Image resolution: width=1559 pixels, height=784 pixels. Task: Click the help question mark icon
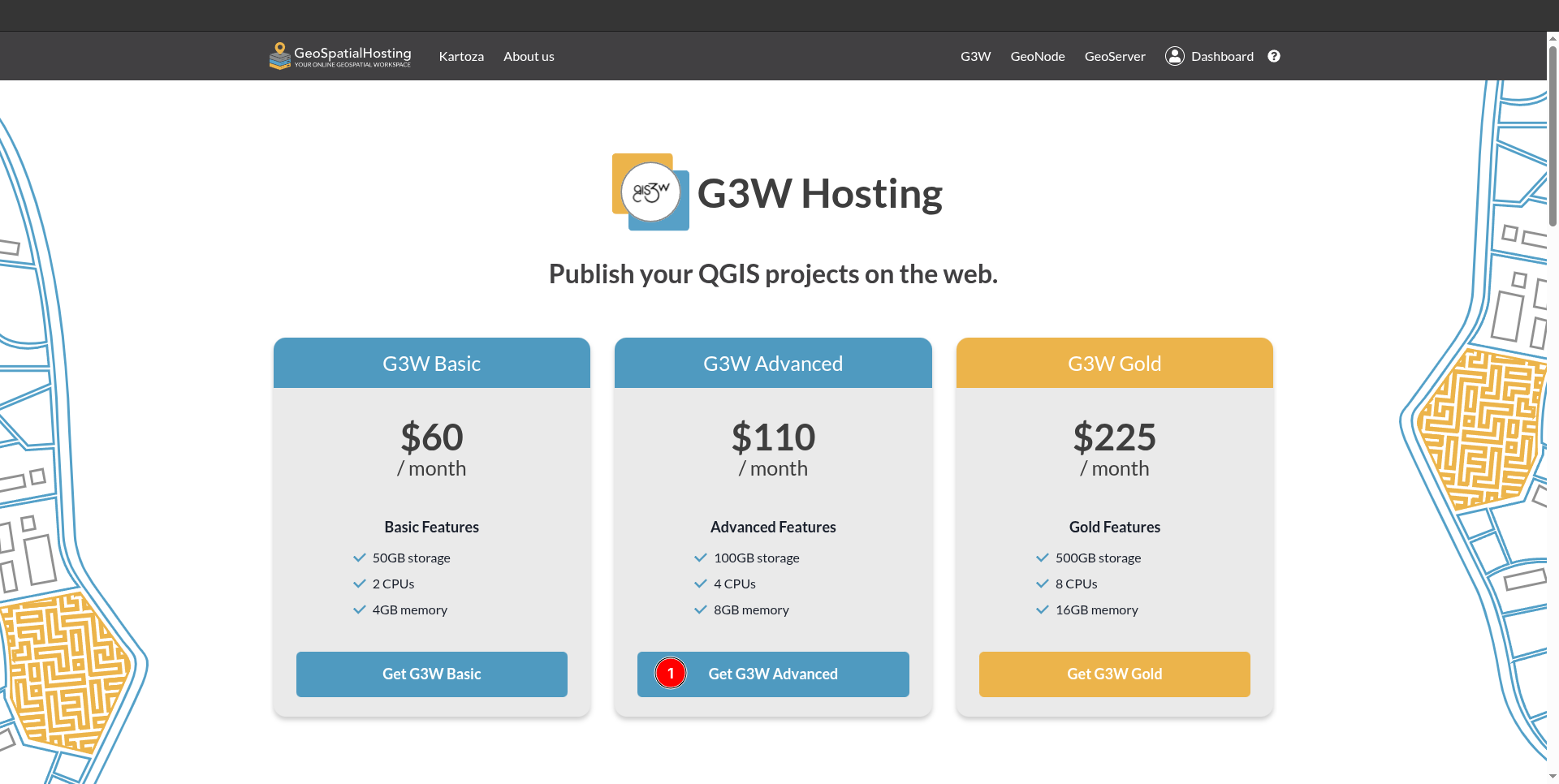coord(1274,56)
